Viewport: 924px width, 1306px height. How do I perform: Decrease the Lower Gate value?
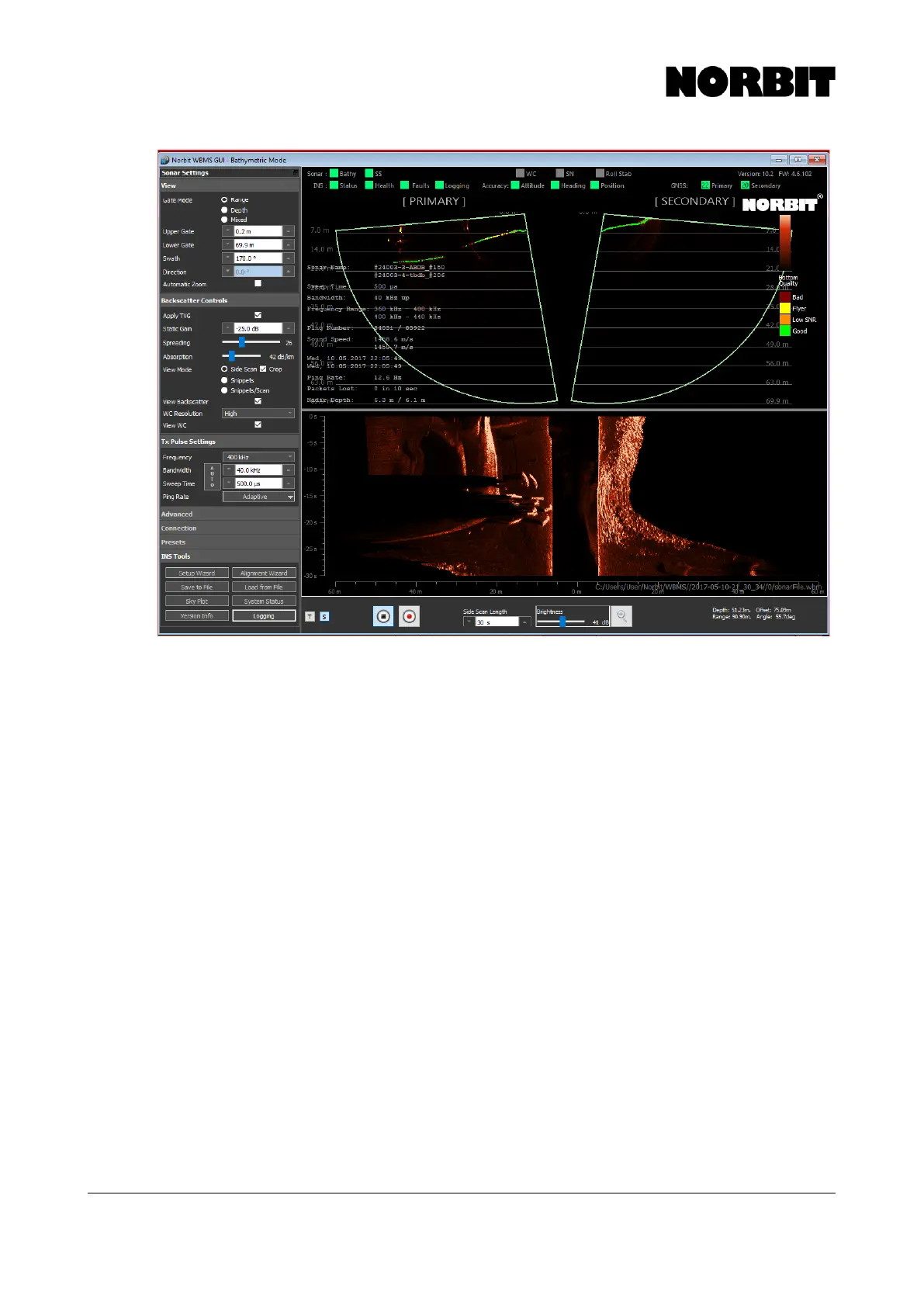click(228, 244)
